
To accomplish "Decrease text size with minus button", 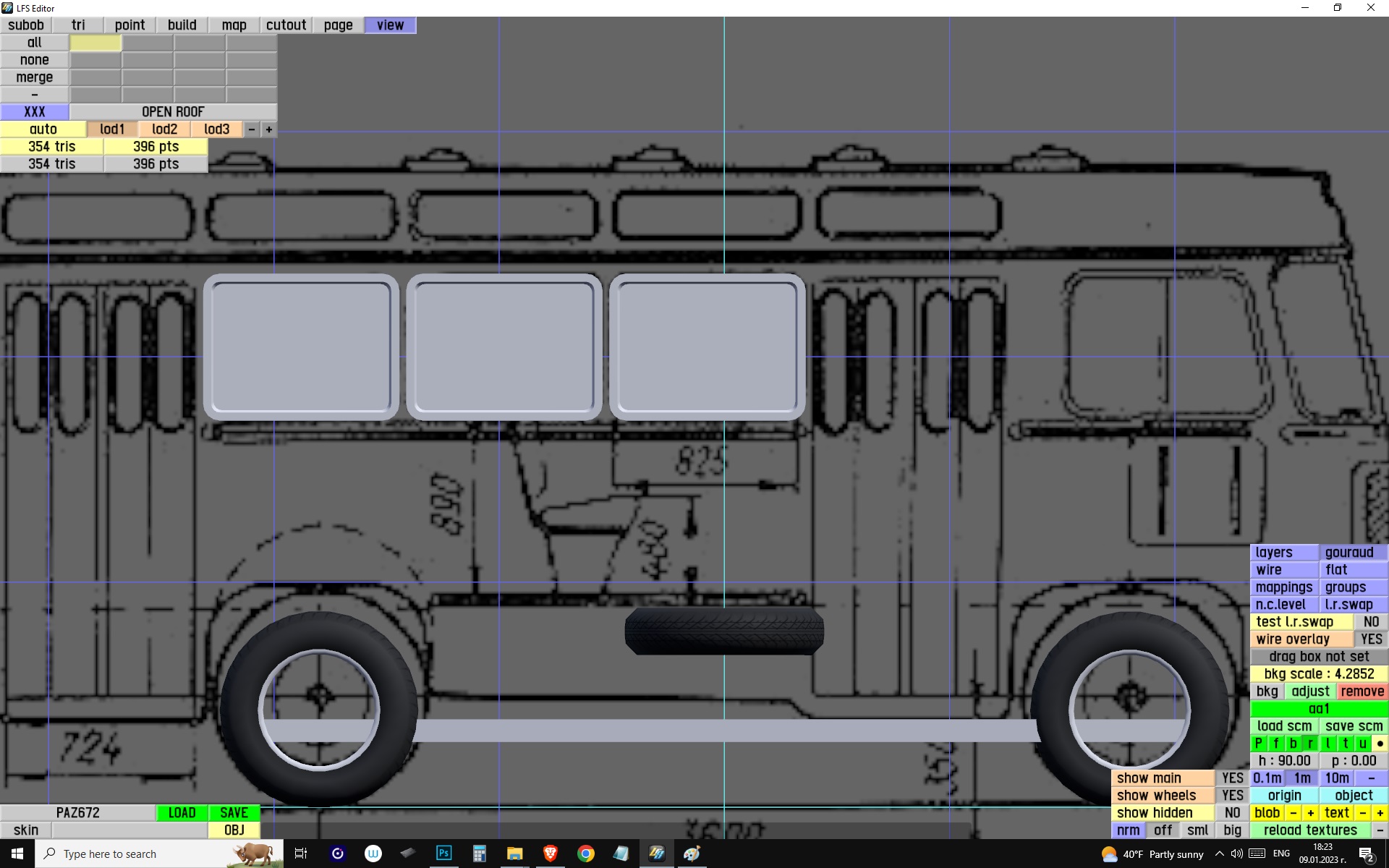I will pyautogui.click(x=1362, y=812).
